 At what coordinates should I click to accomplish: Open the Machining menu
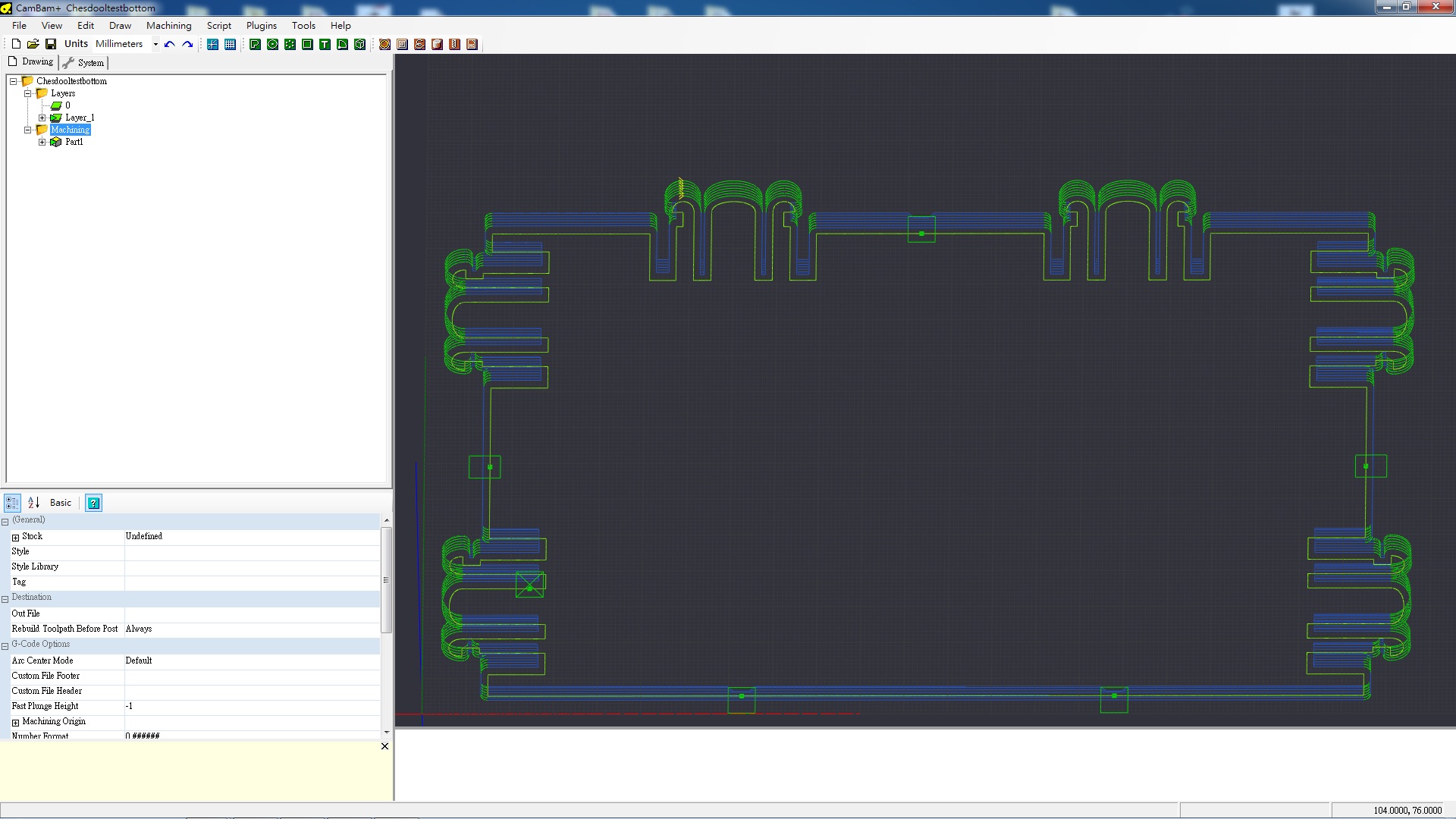pyautogui.click(x=168, y=25)
